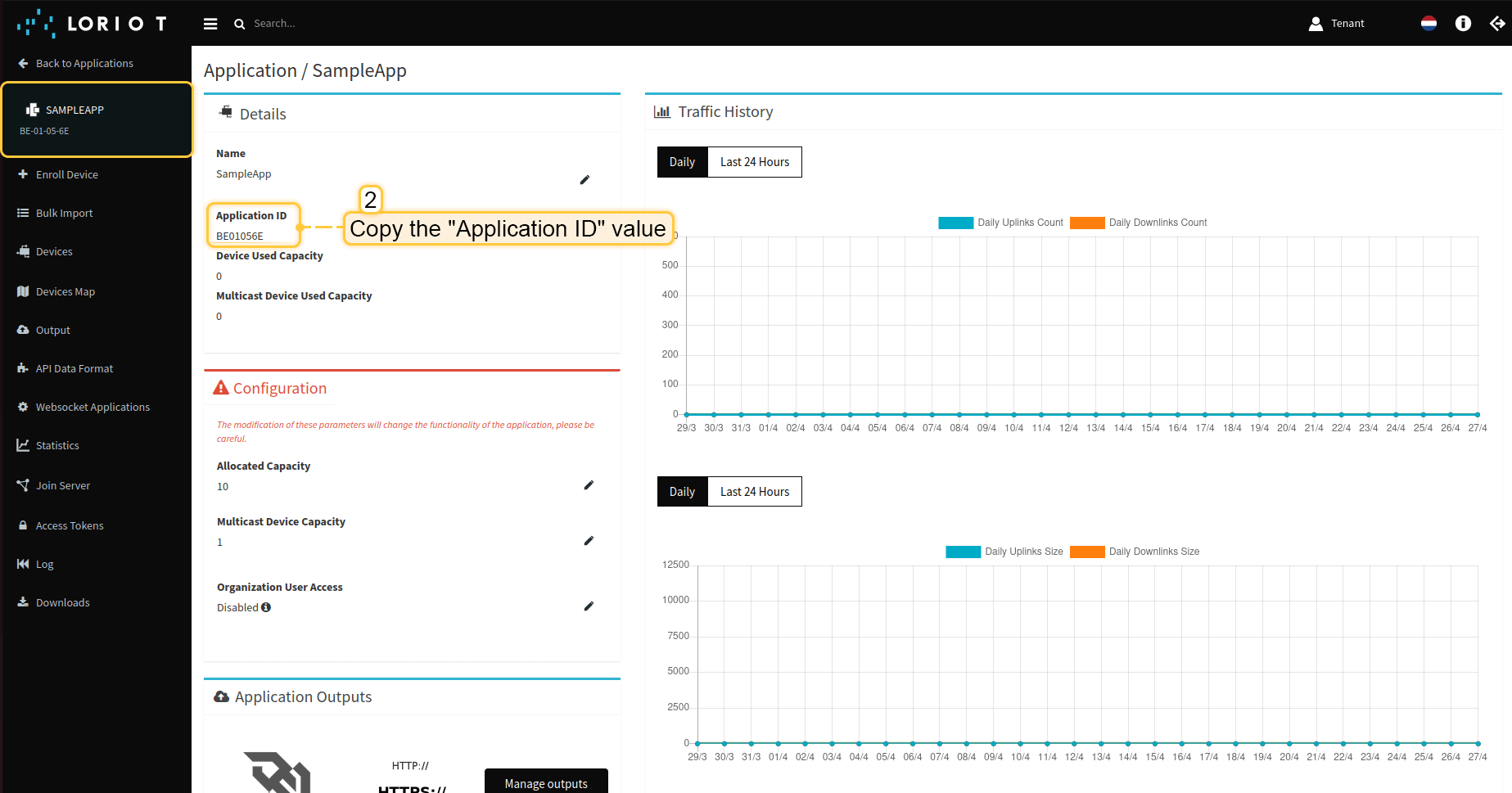This screenshot has width=1512, height=793.
Task: Edit Allocated Capacity with pencil icon
Action: click(588, 485)
